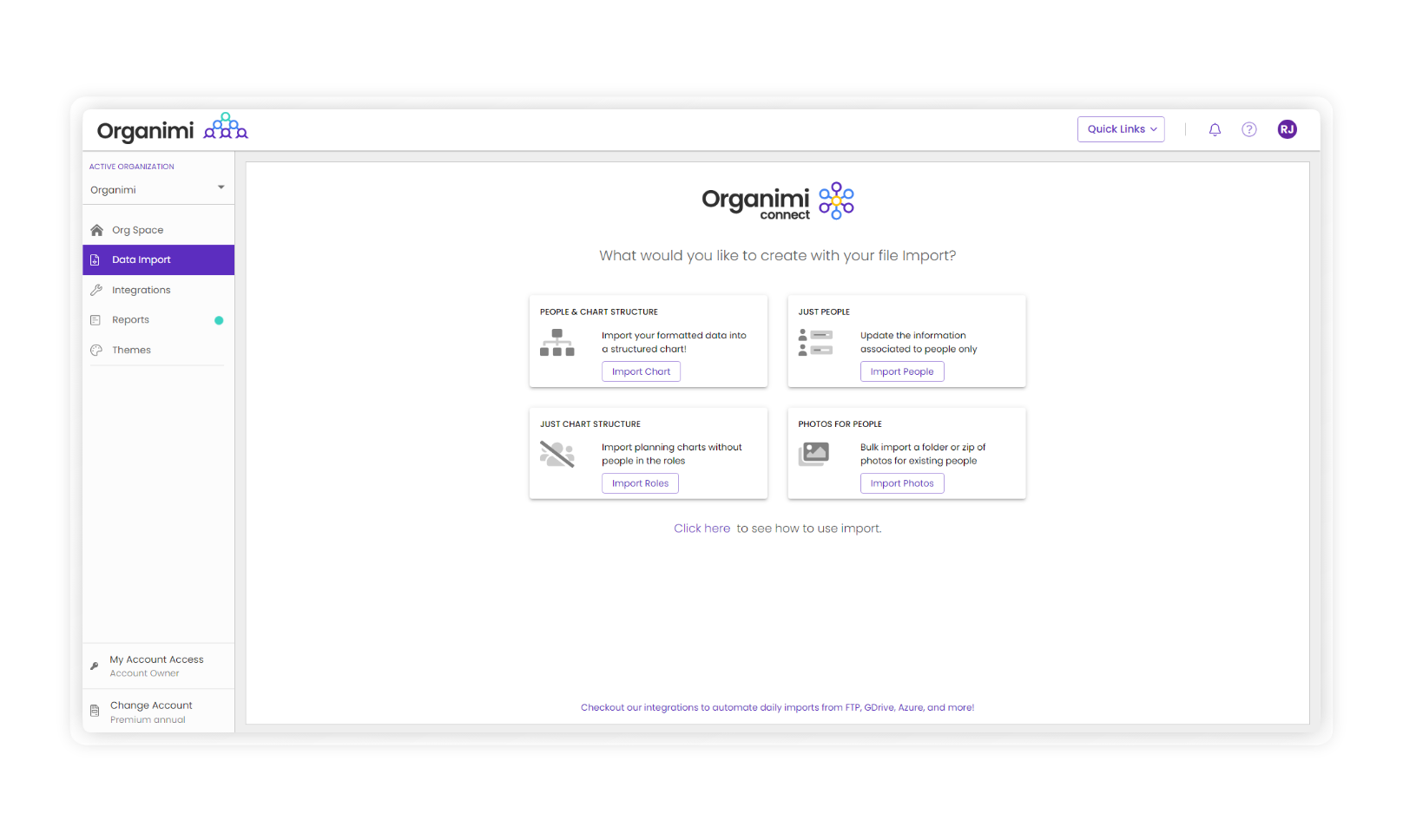Expand the Organimi active organization selector

coord(158,189)
